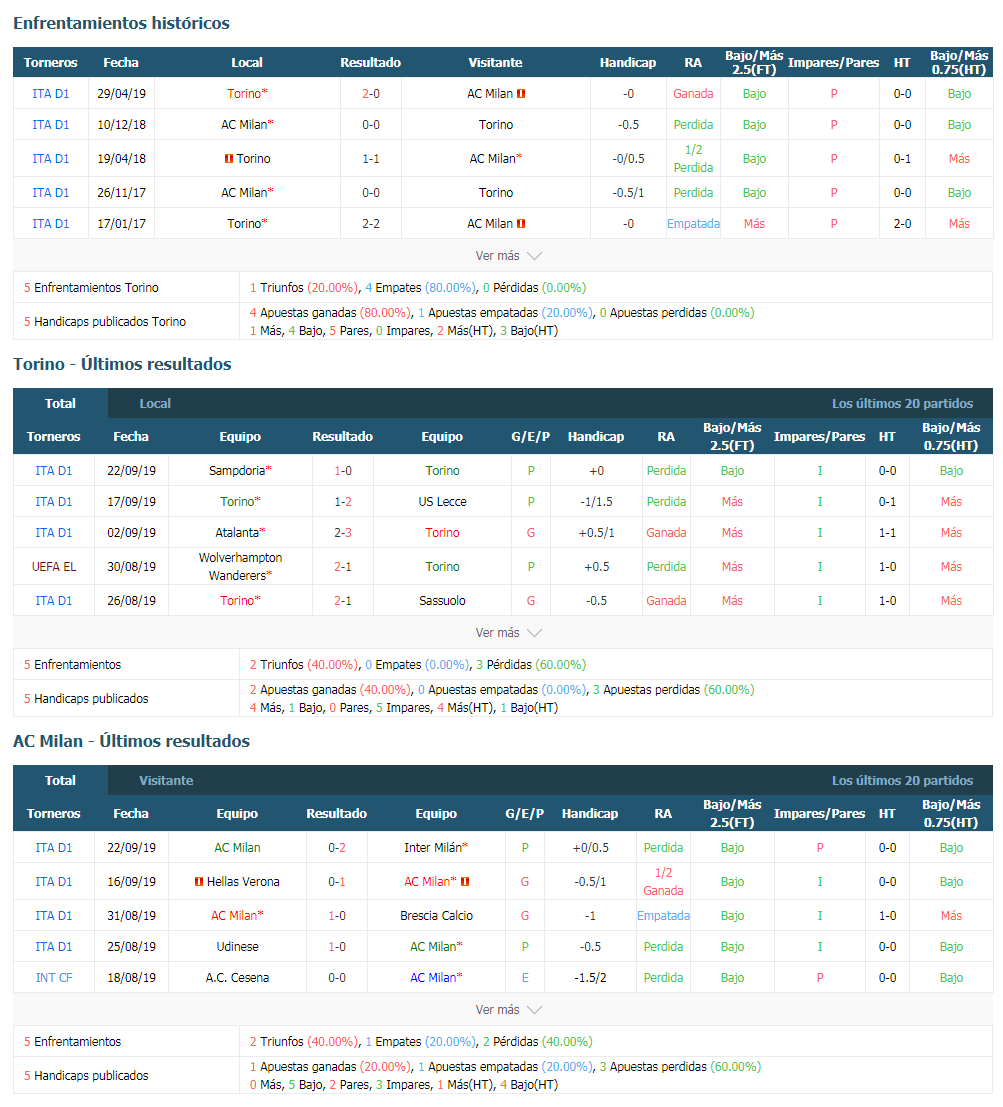Screen dimensions: 1003x1107
Task: Click '5 Handicaps publicados Torino' summary label
Action: (104, 321)
